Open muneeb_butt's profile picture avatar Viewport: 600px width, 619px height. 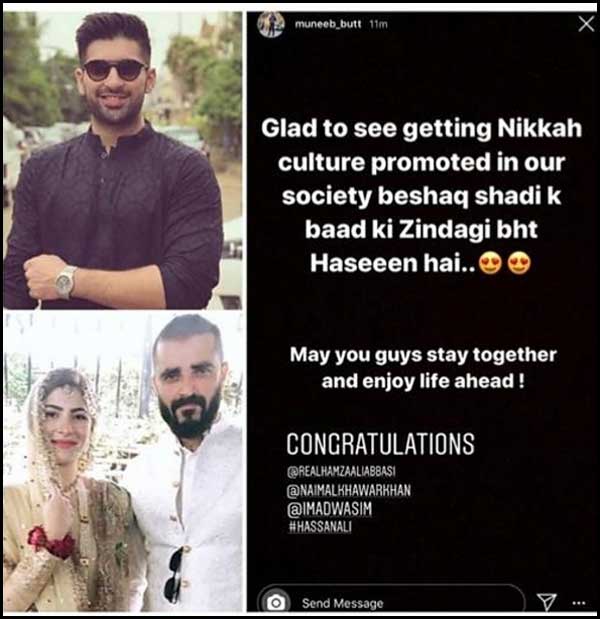[270, 24]
